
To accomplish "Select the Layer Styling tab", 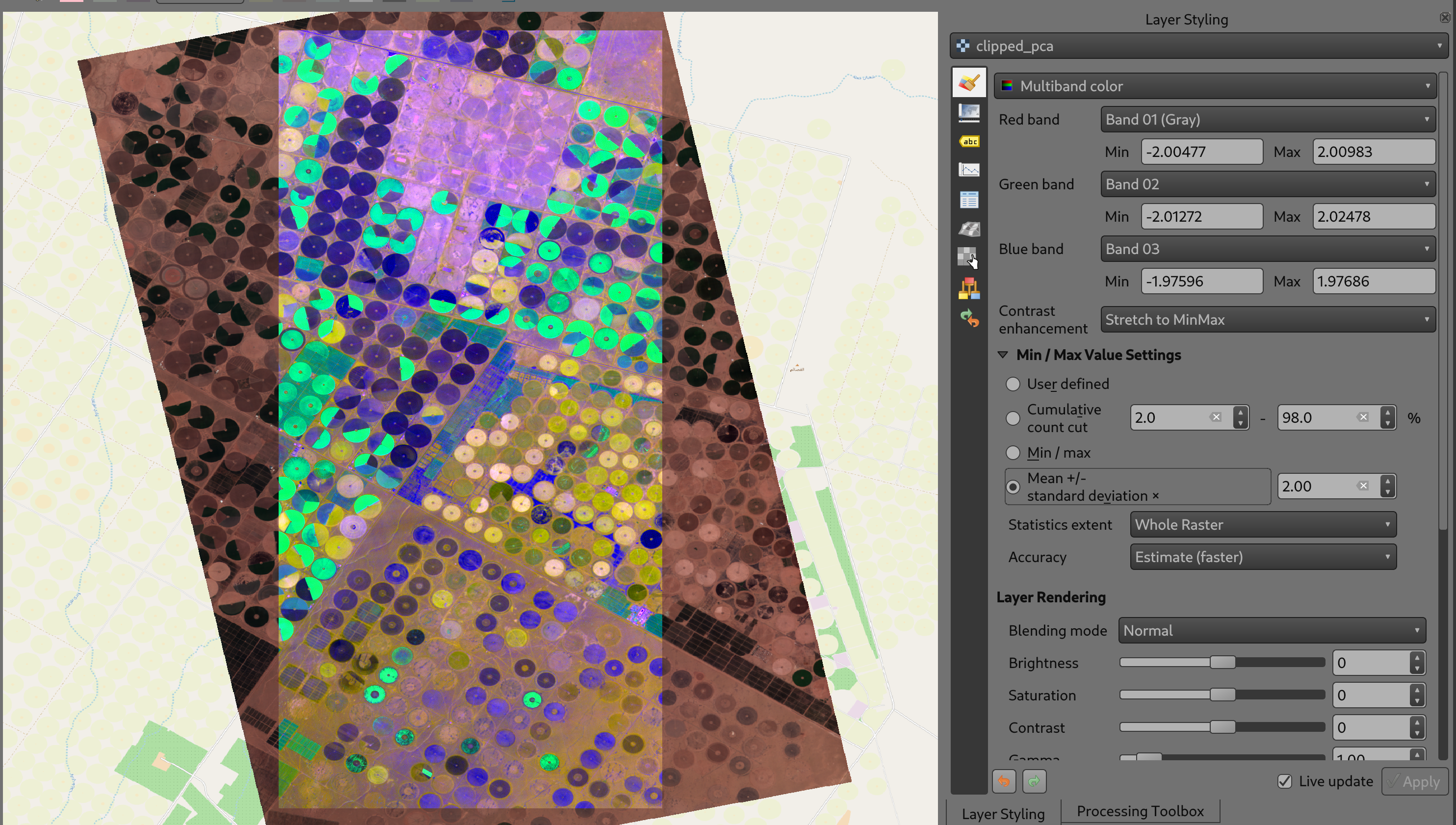I will [x=1003, y=814].
